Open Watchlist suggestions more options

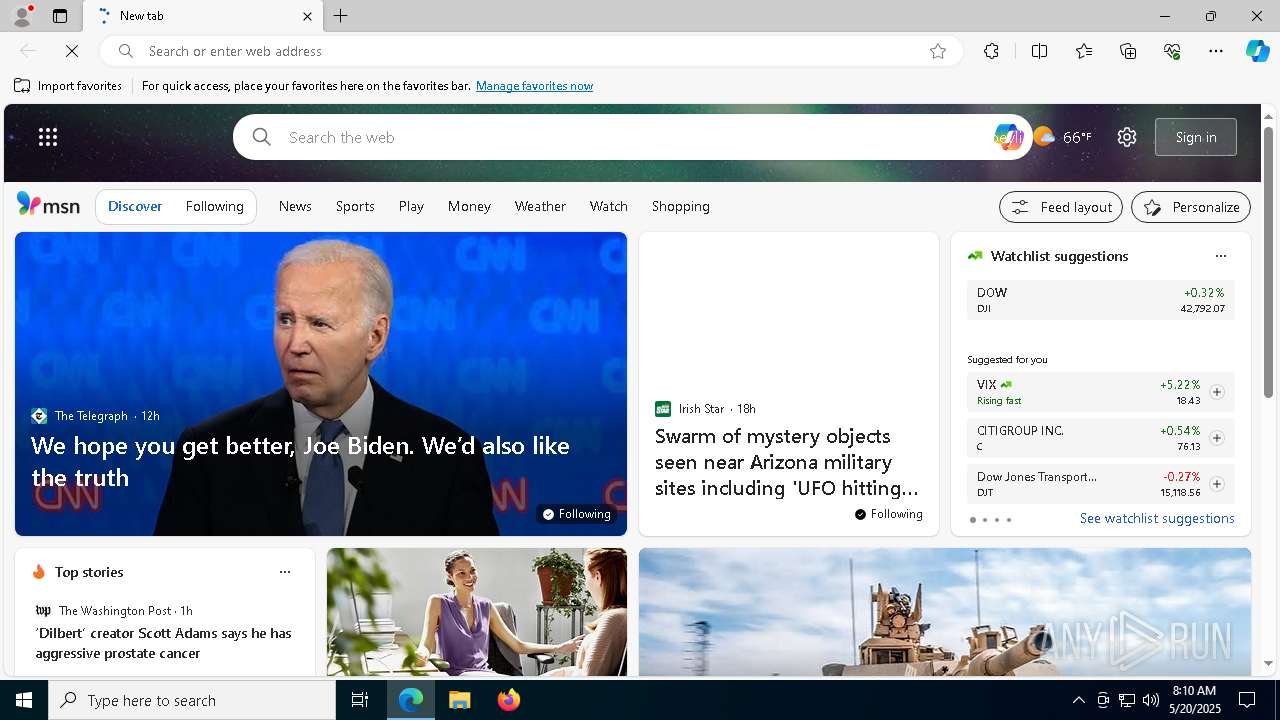[x=1221, y=256]
